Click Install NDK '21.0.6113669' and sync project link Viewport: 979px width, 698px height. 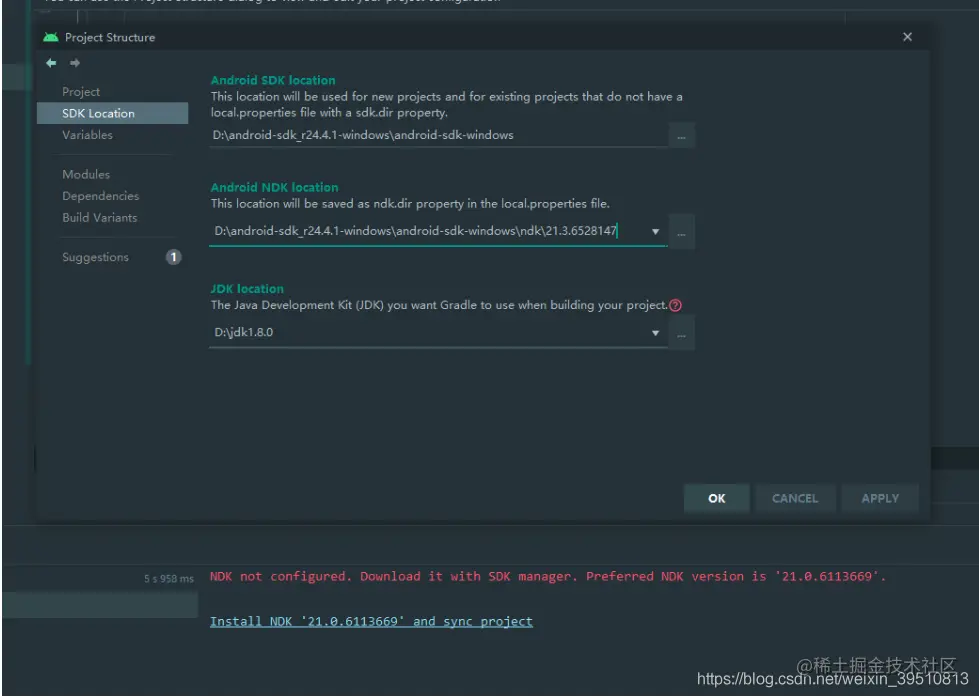click(371, 622)
